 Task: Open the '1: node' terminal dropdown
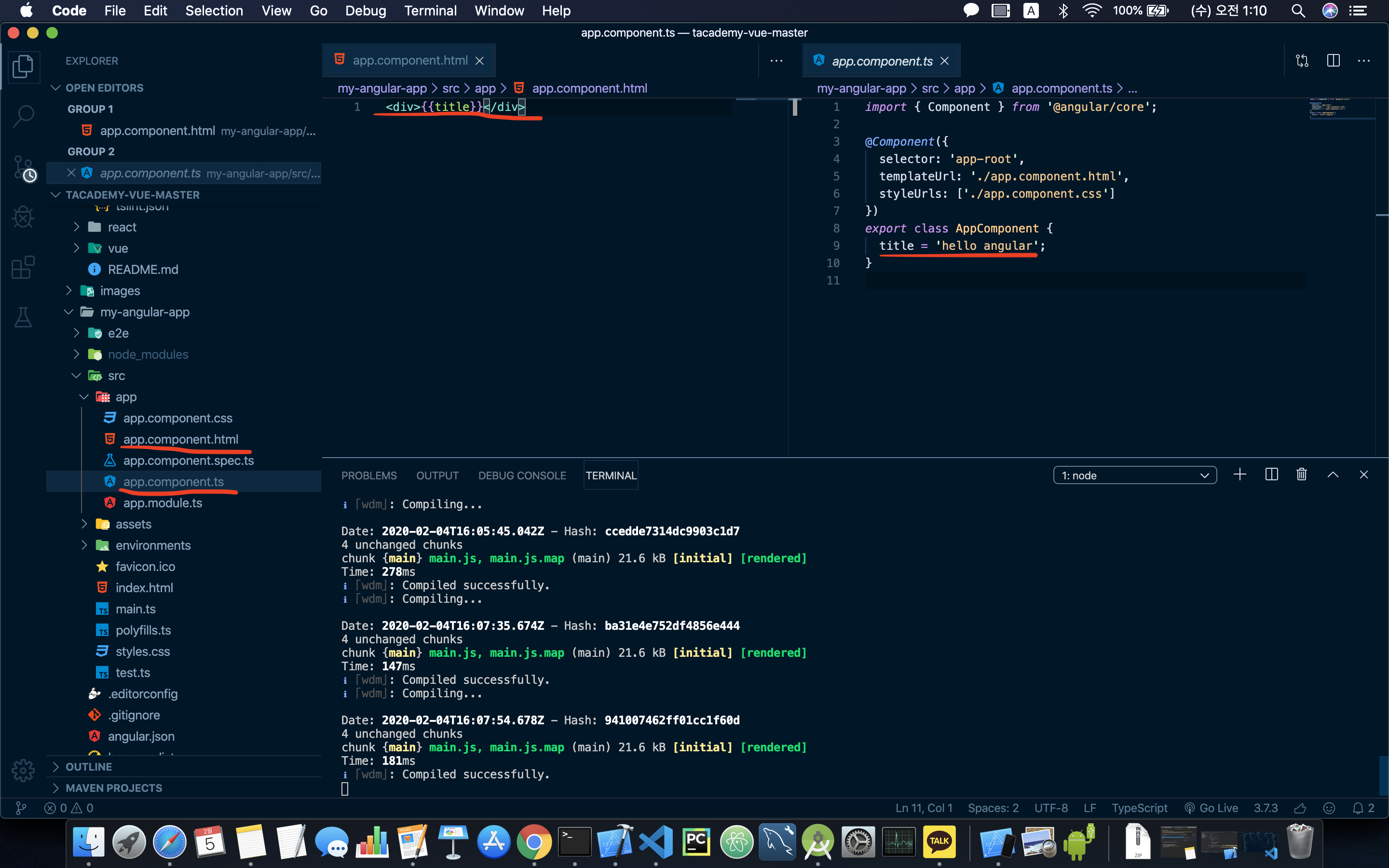coord(1134,475)
